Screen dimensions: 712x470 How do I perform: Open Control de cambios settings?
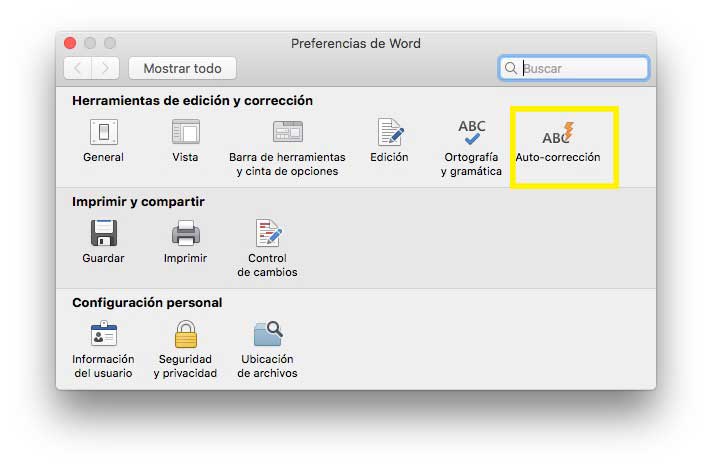pos(267,248)
